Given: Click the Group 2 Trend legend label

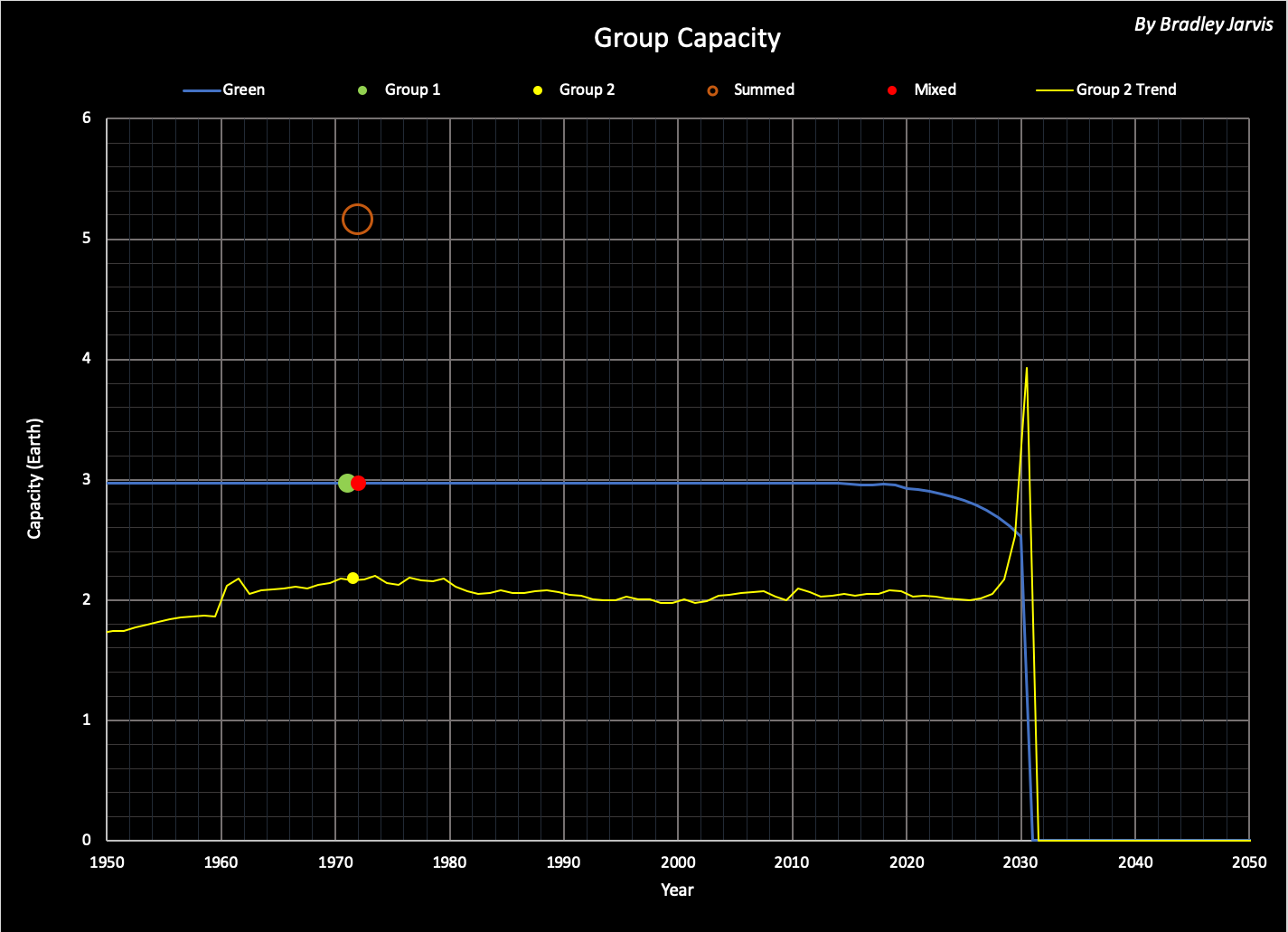Looking at the screenshot, I should [x=1126, y=89].
